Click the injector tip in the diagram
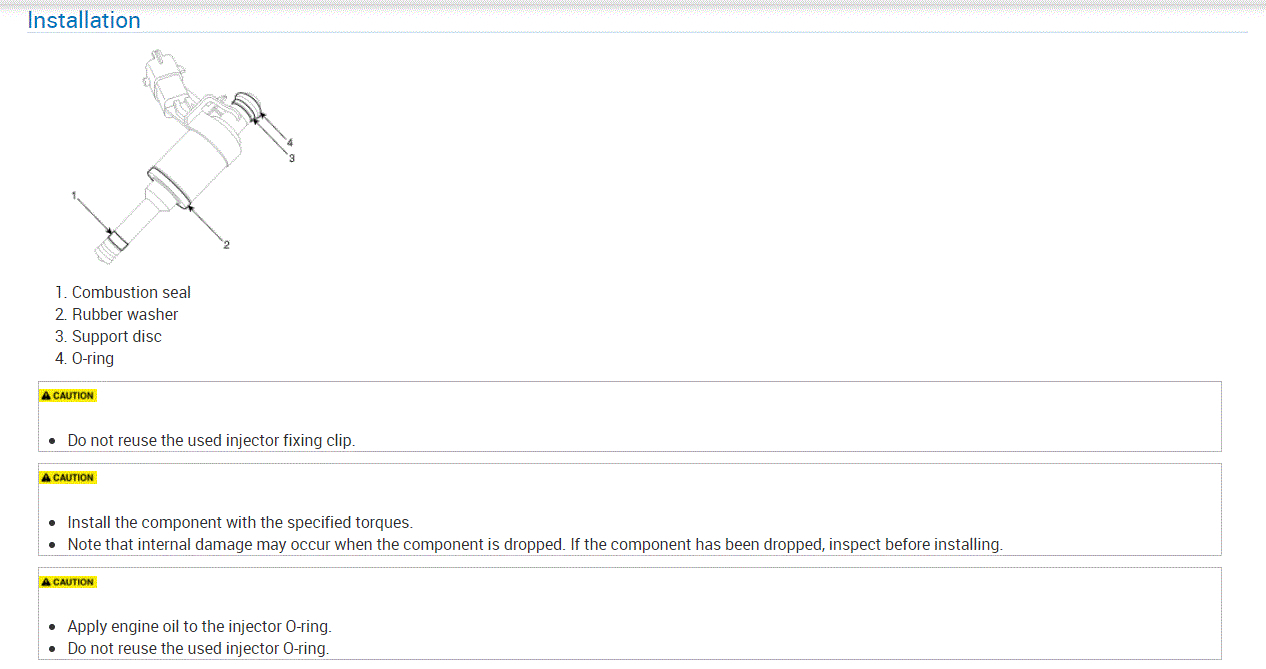The height and width of the screenshot is (669, 1266). [107, 250]
